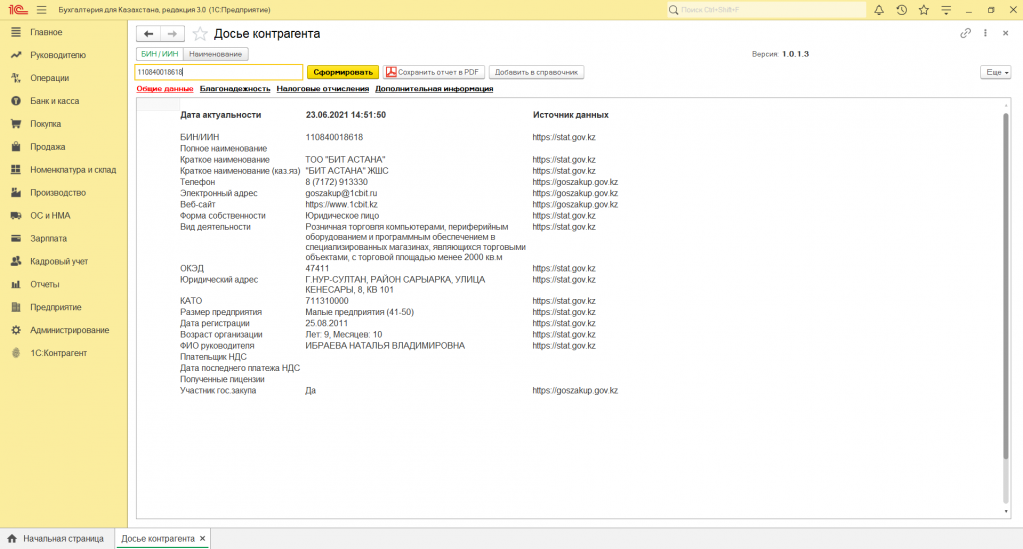
Task: Click the global search field
Action: [767, 10]
